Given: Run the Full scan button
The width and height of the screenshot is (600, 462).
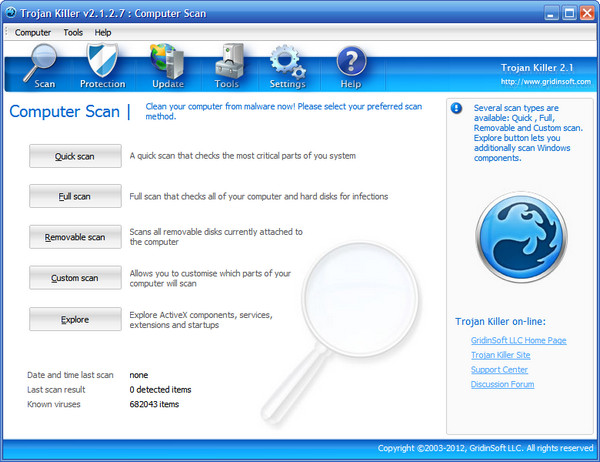Looking at the screenshot, I should pos(75,196).
